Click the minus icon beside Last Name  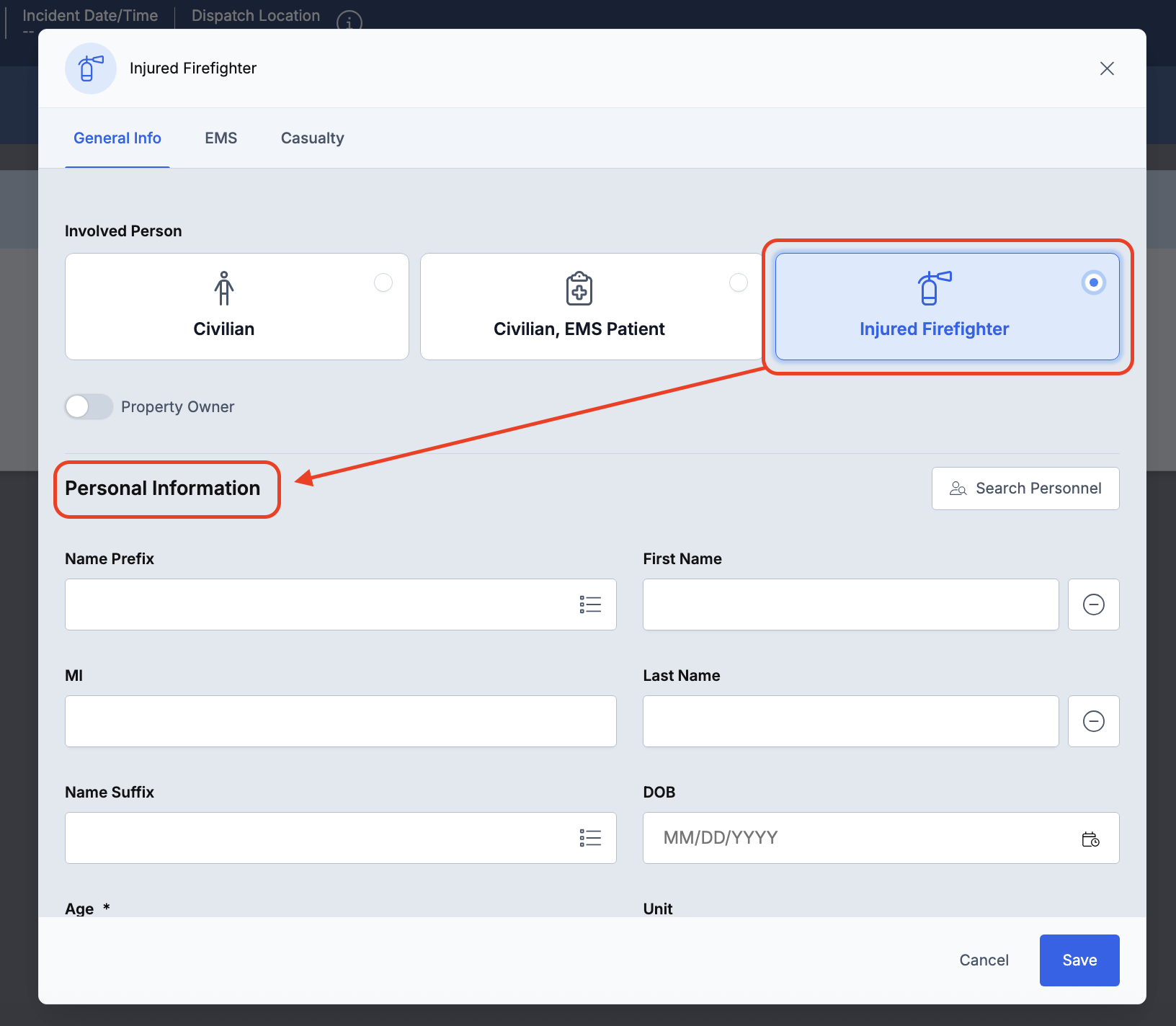[1093, 721]
